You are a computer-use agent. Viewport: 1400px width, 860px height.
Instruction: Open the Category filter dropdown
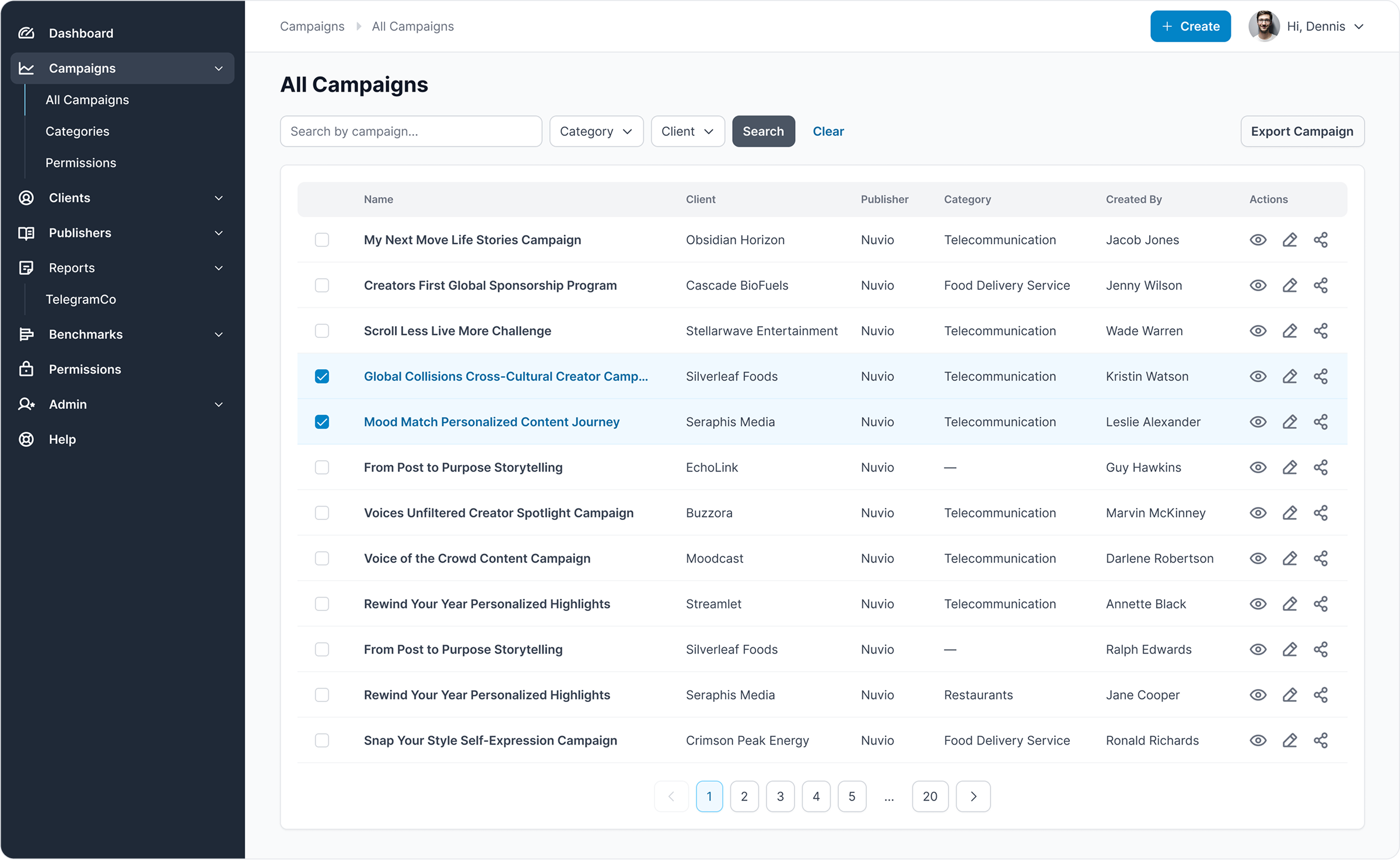[596, 131]
